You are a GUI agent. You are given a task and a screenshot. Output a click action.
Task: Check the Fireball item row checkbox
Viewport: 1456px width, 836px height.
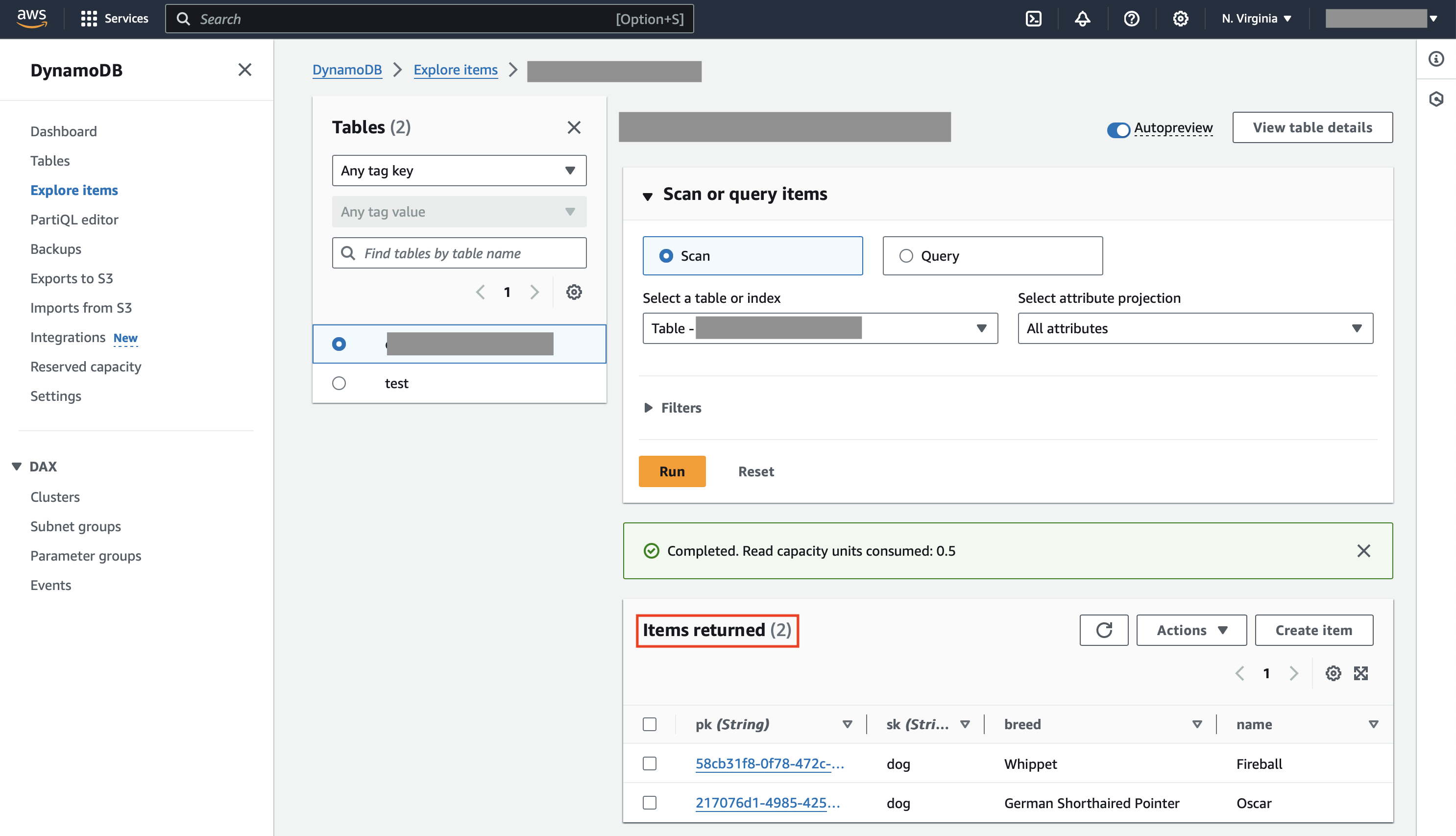pos(649,763)
